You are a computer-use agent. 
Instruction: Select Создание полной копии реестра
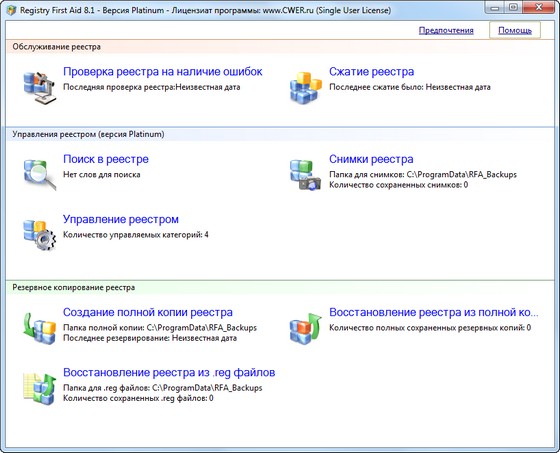pos(148,312)
